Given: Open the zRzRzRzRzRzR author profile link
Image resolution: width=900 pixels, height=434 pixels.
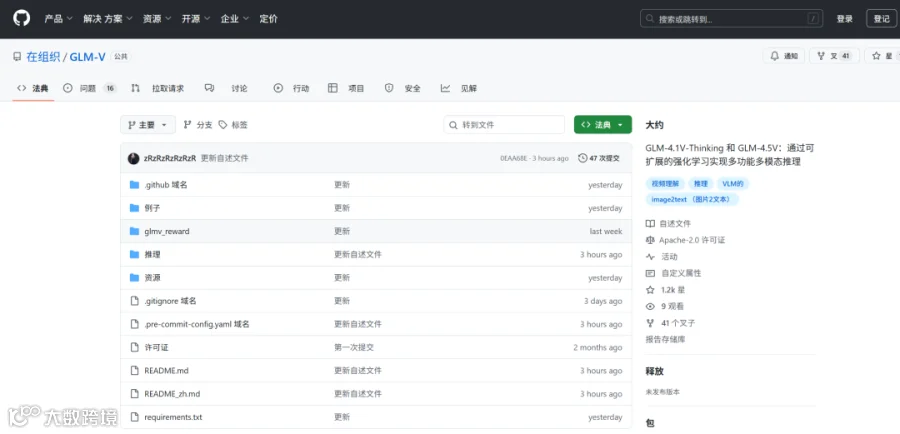Looking at the screenshot, I should (x=170, y=158).
